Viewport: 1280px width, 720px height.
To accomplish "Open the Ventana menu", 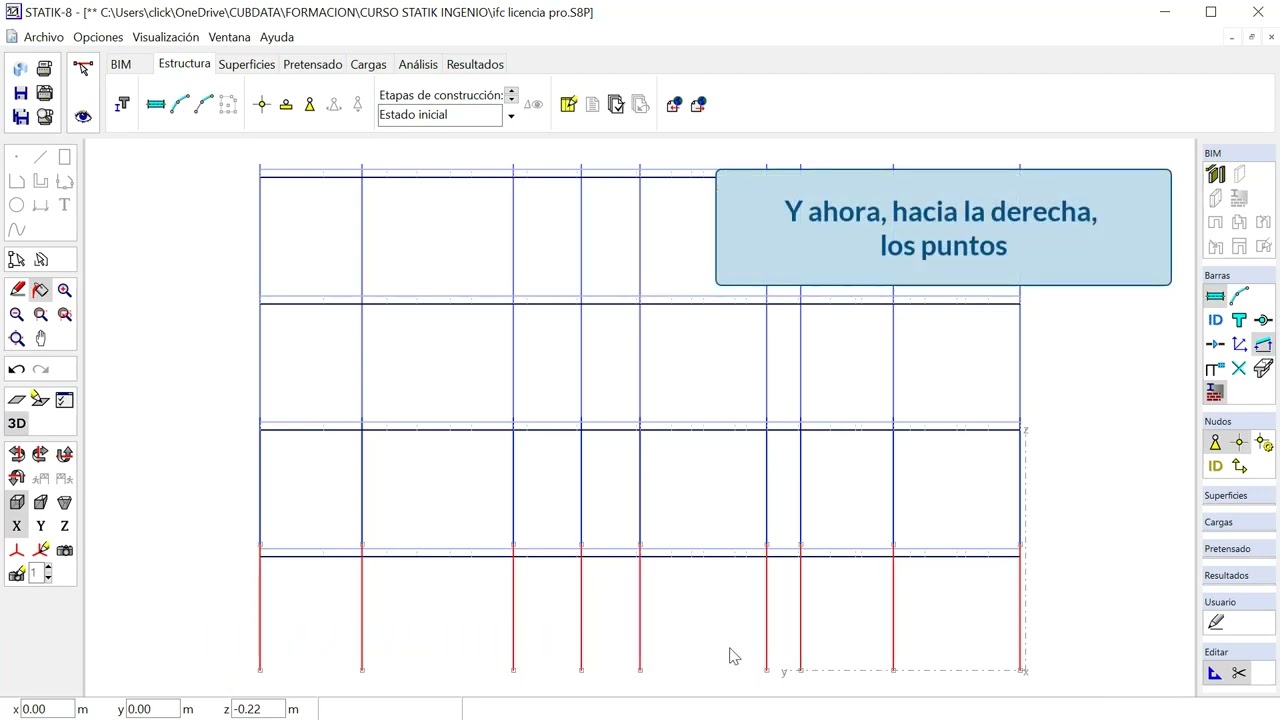I will [x=229, y=37].
